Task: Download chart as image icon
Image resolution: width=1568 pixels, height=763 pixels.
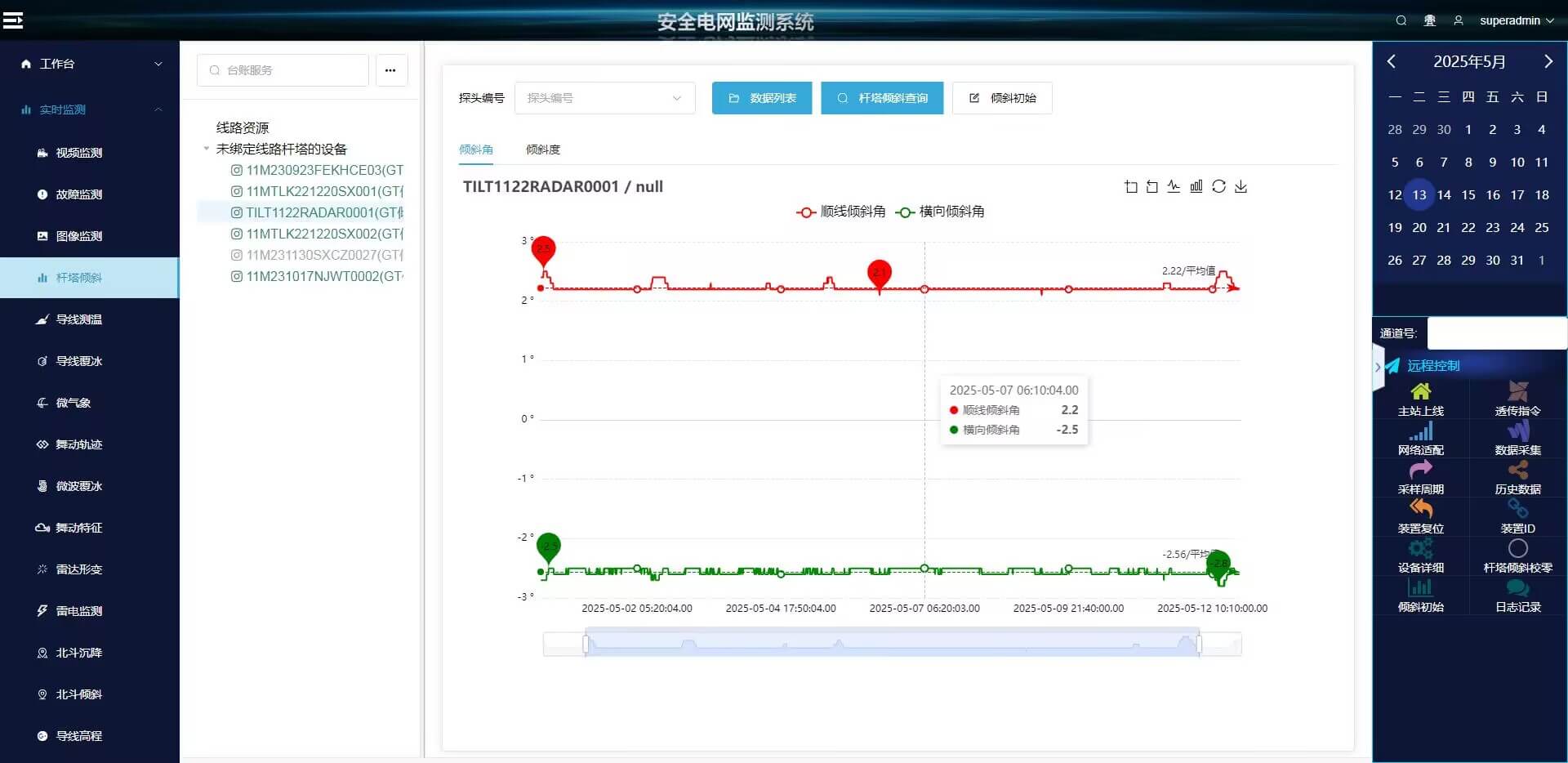Action: point(1241,187)
